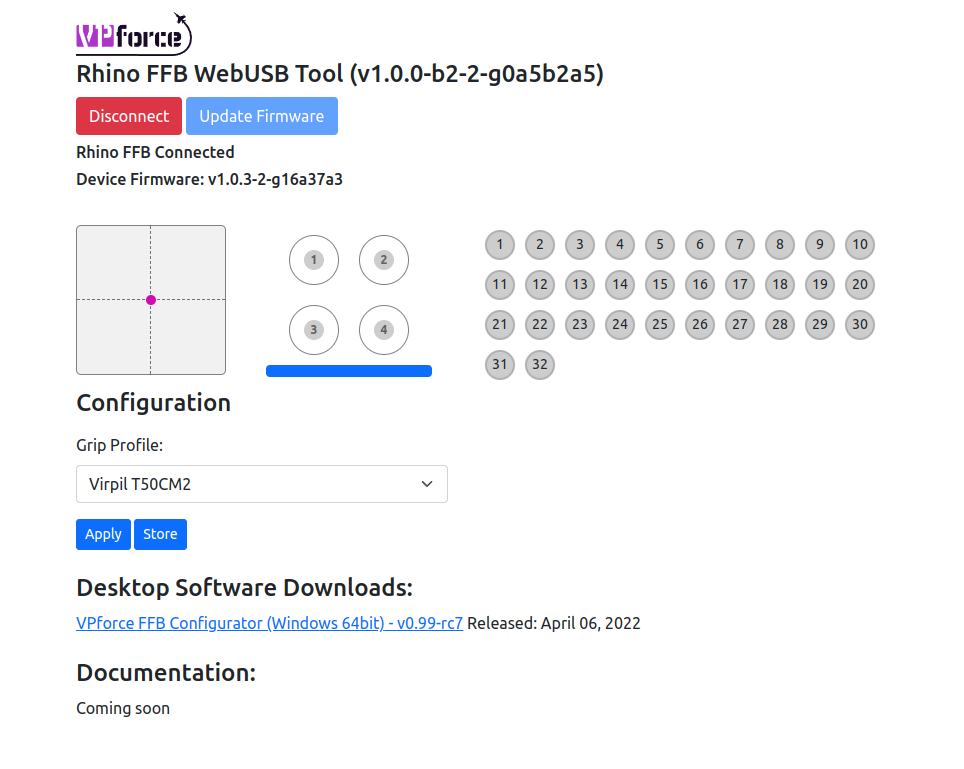964x769 pixels.
Task: Click 'Released: April 06, 2022' text
Action: 553,623
